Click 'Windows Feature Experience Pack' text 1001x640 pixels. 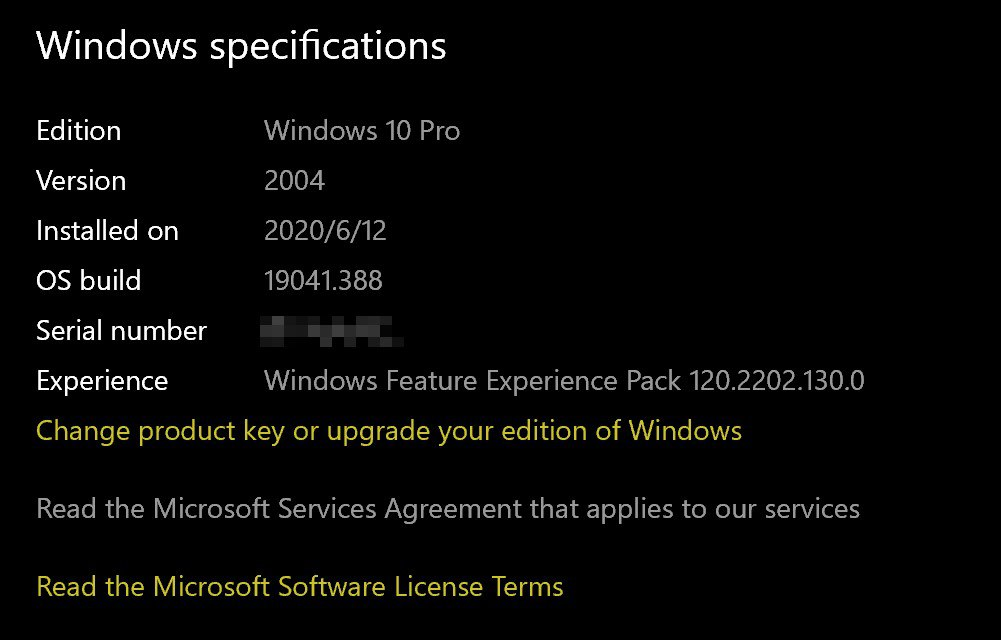tap(472, 381)
